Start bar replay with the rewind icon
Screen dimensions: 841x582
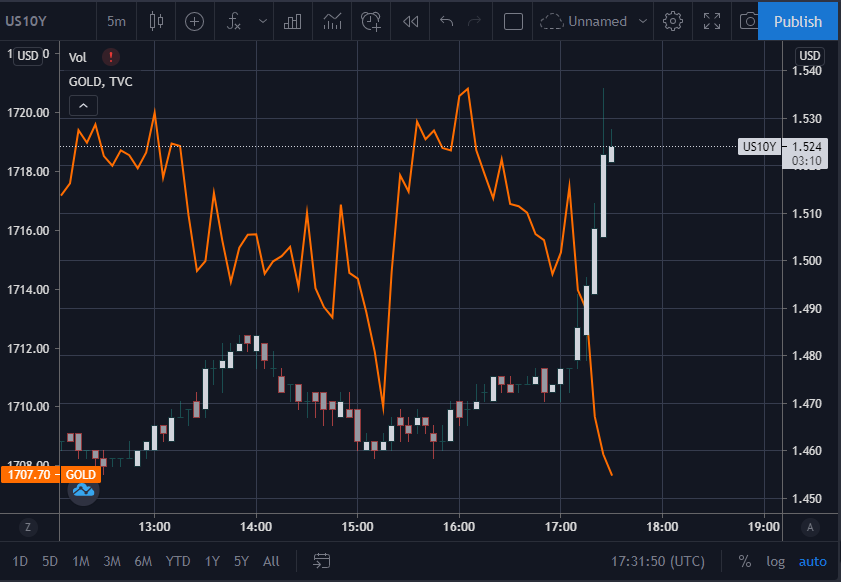411,21
